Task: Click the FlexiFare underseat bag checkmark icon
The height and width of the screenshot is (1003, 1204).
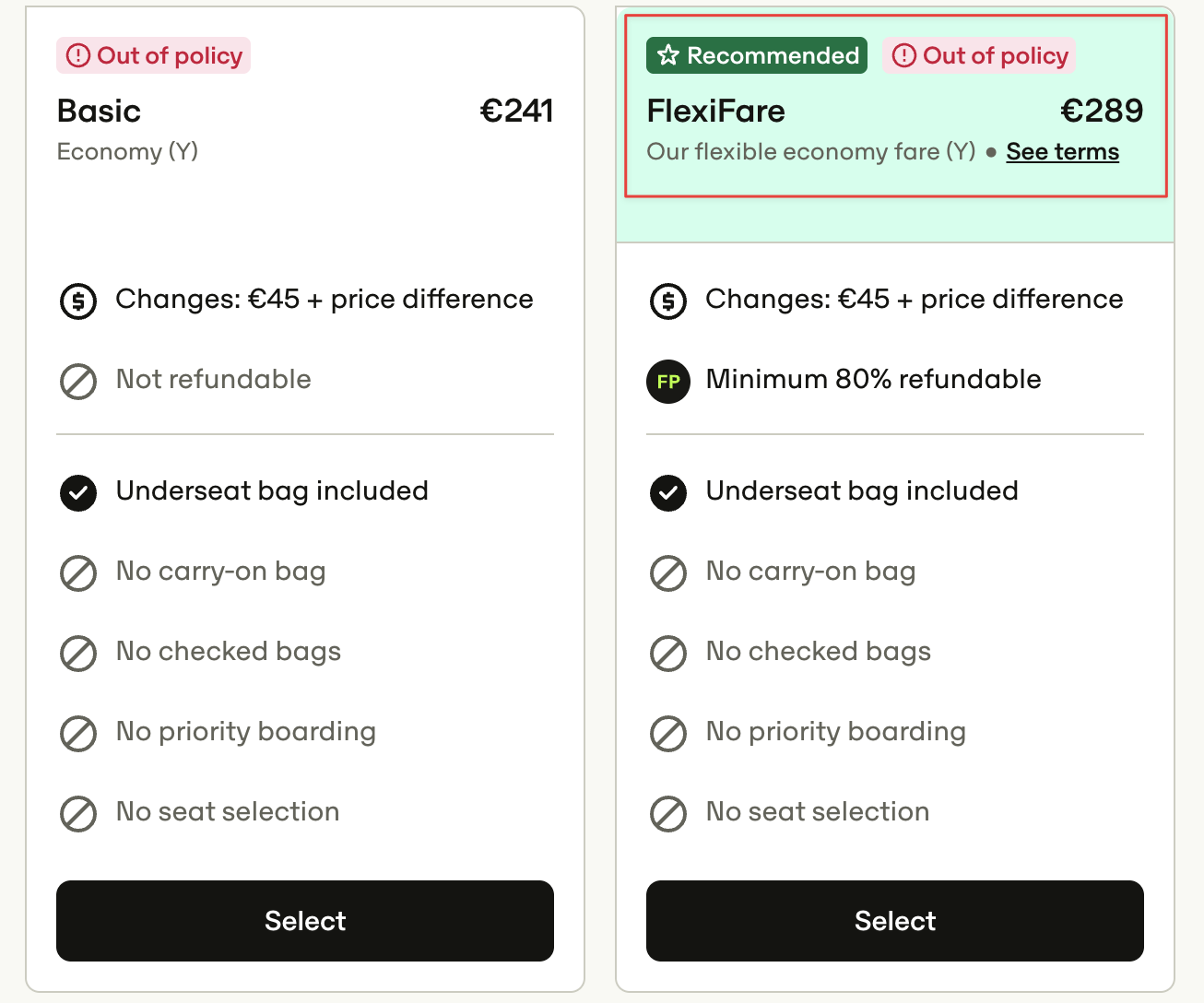Action: point(668,493)
